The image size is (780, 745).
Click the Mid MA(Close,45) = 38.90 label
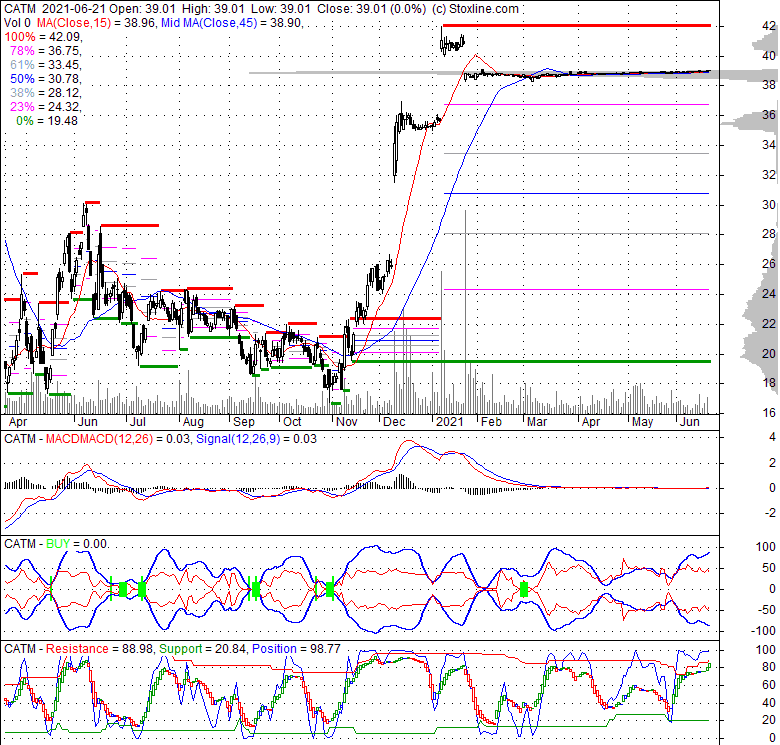coord(232,23)
